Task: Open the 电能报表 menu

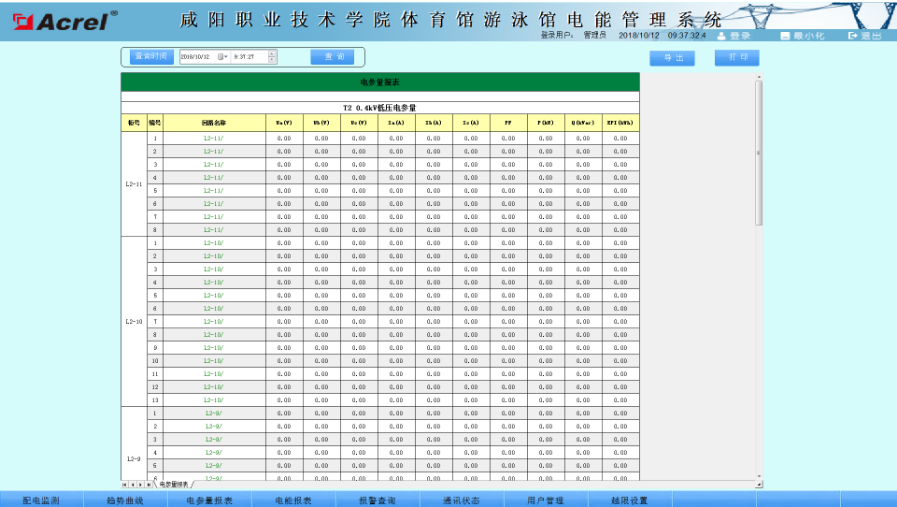Action: coord(293,500)
